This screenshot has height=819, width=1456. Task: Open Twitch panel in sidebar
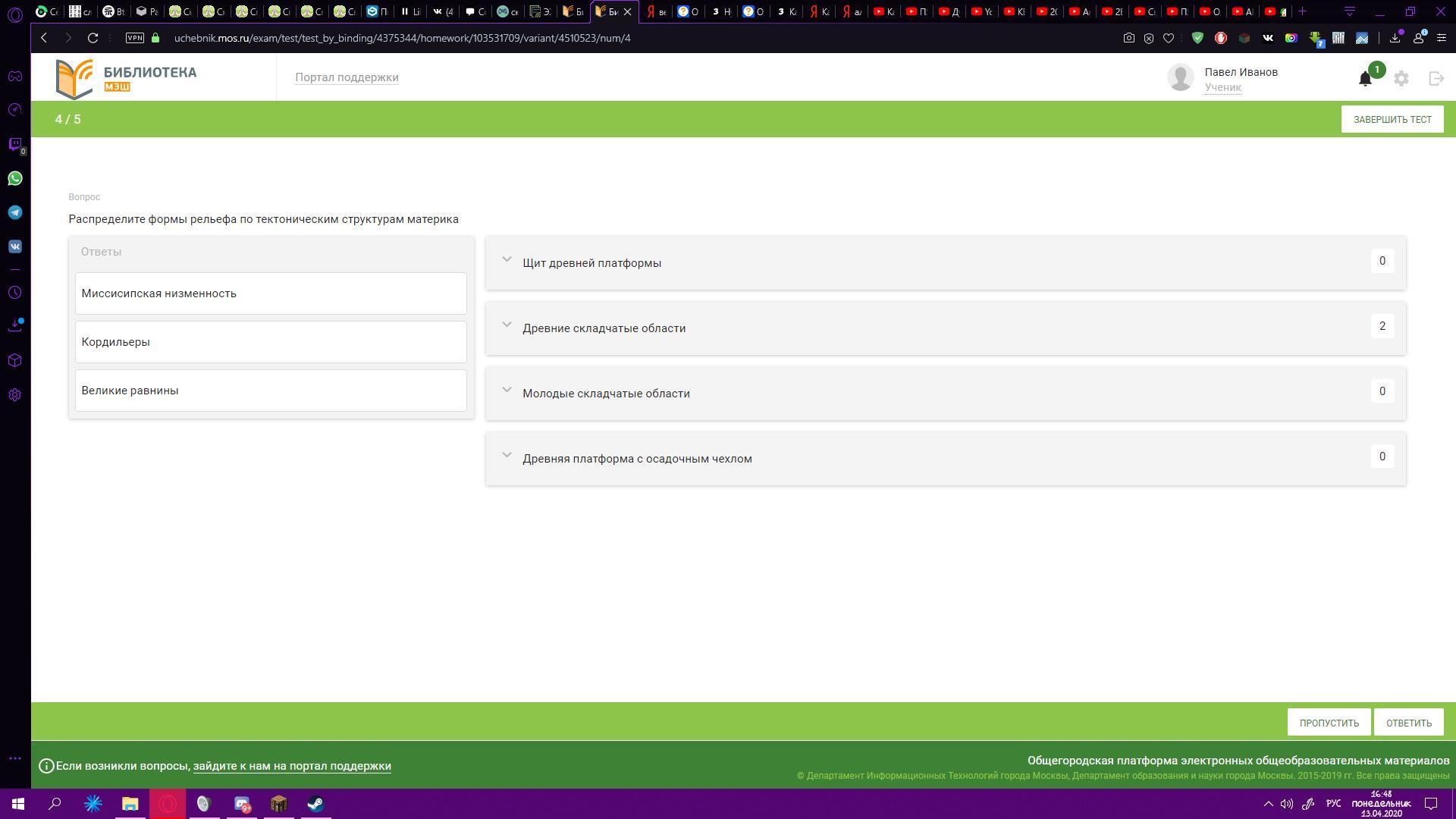point(15,144)
